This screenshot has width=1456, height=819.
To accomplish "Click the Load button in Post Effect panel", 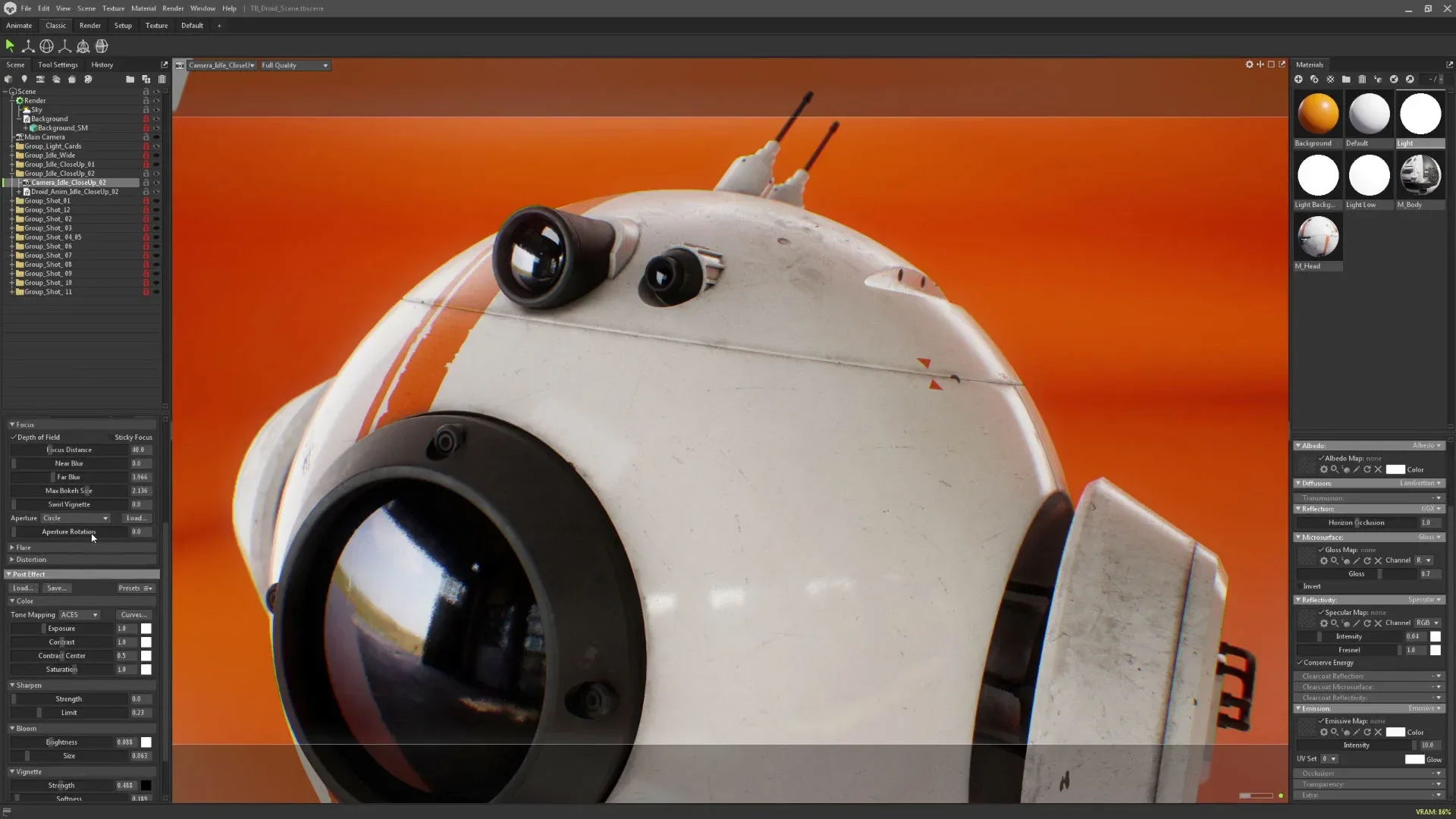I will tap(22, 587).
